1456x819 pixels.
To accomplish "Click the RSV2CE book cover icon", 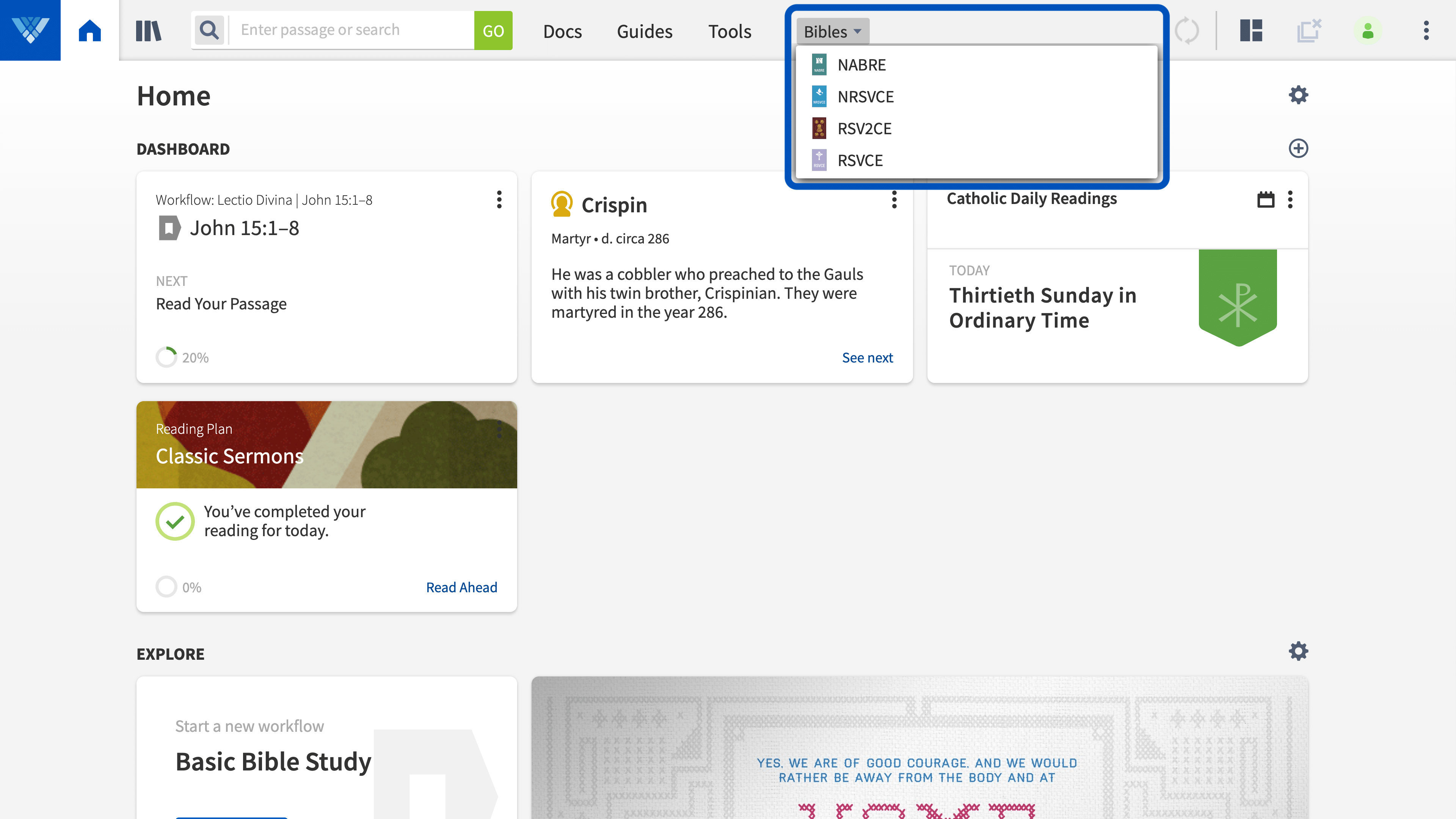I will pos(819,128).
